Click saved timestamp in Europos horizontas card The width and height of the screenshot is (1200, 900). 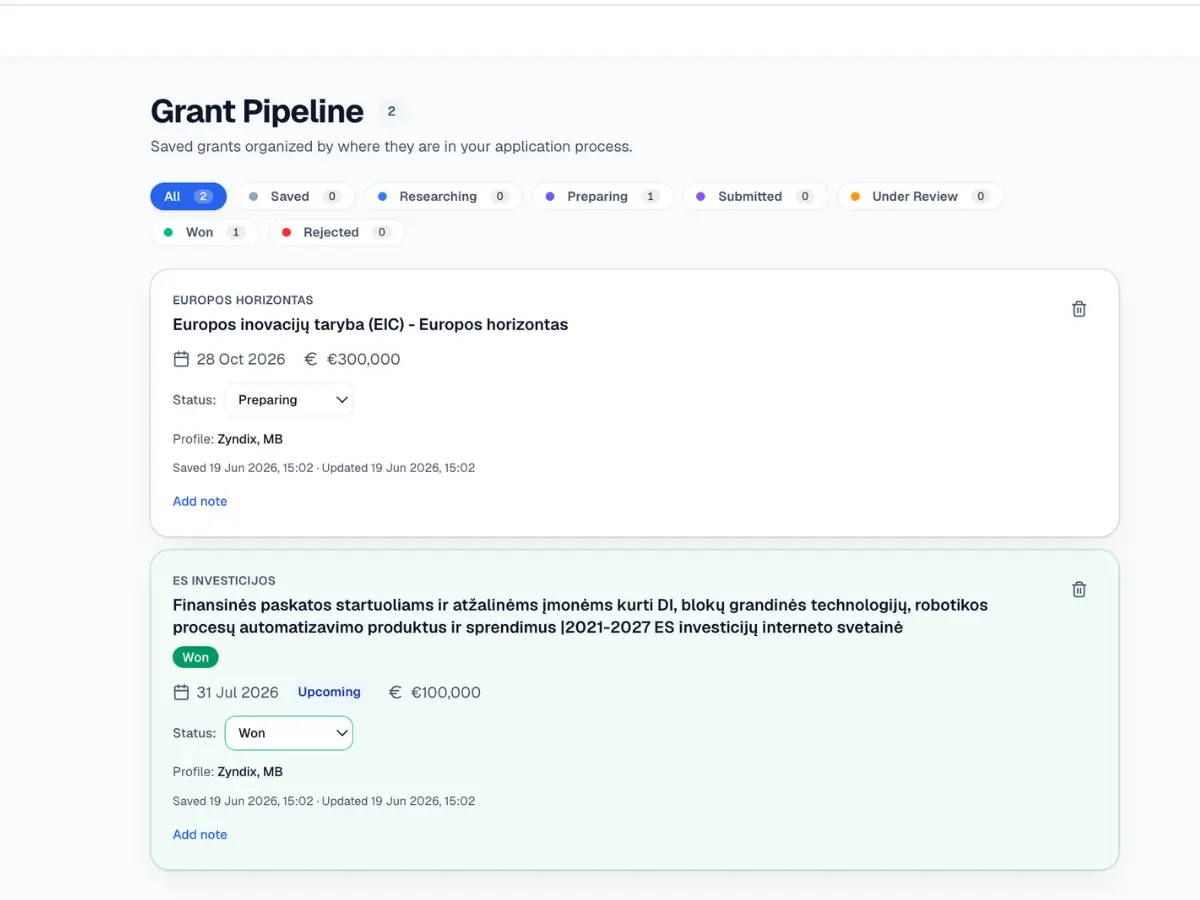point(243,468)
